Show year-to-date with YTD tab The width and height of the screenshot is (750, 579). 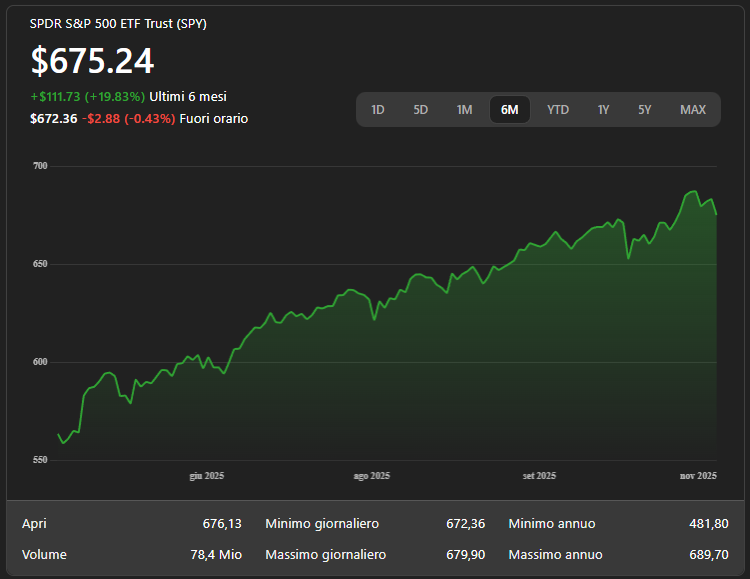click(x=558, y=110)
